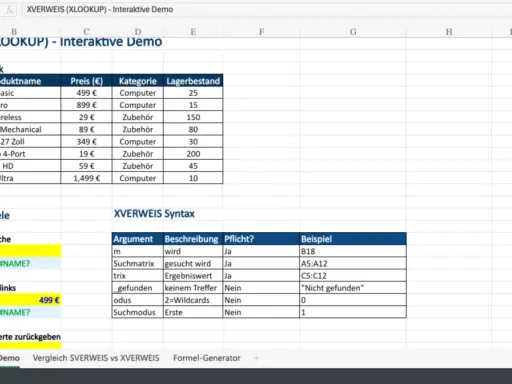Add a new sheet with plus icon
Image resolution: width=512 pixels, height=384 pixels.
pos(256,358)
